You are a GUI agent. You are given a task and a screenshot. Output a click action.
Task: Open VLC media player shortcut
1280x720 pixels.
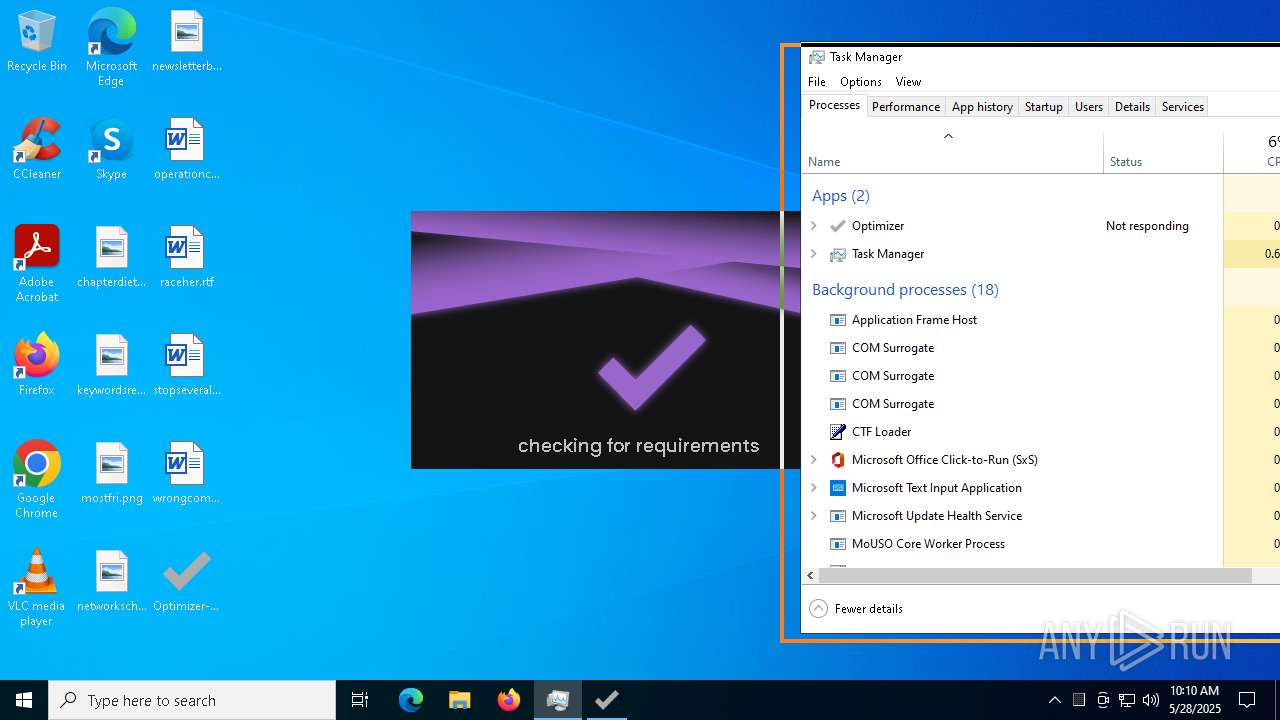[x=37, y=588]
